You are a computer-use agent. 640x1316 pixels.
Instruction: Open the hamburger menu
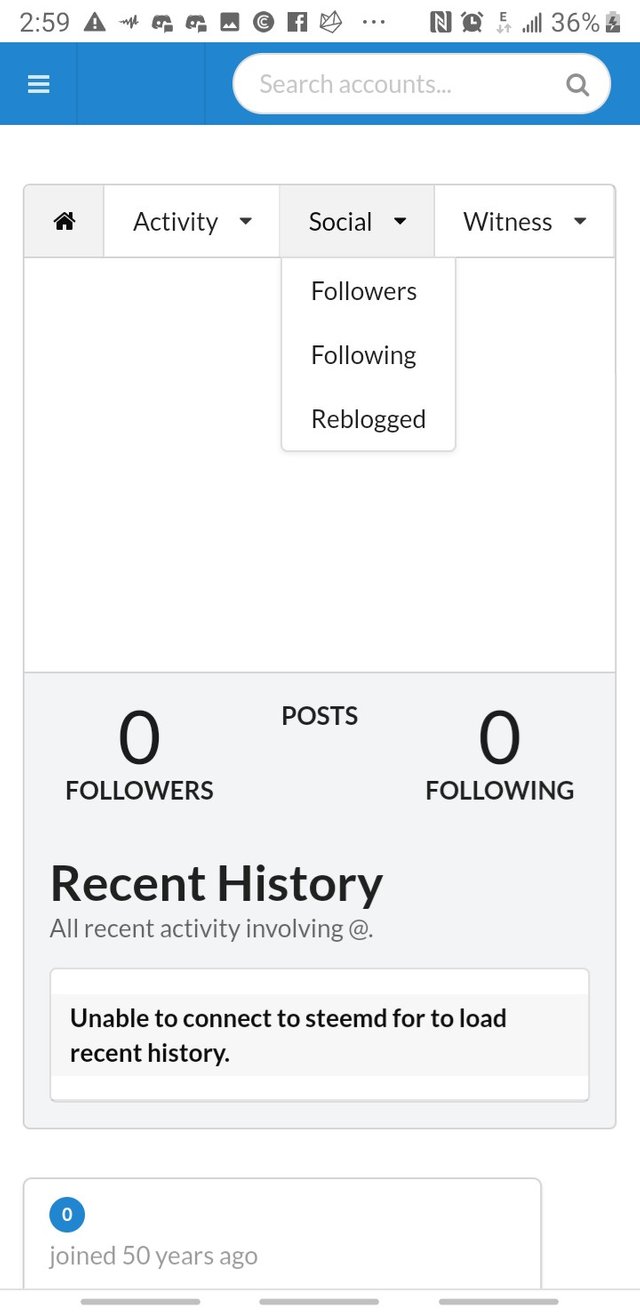pyautogui.click(x=38, y=84)
